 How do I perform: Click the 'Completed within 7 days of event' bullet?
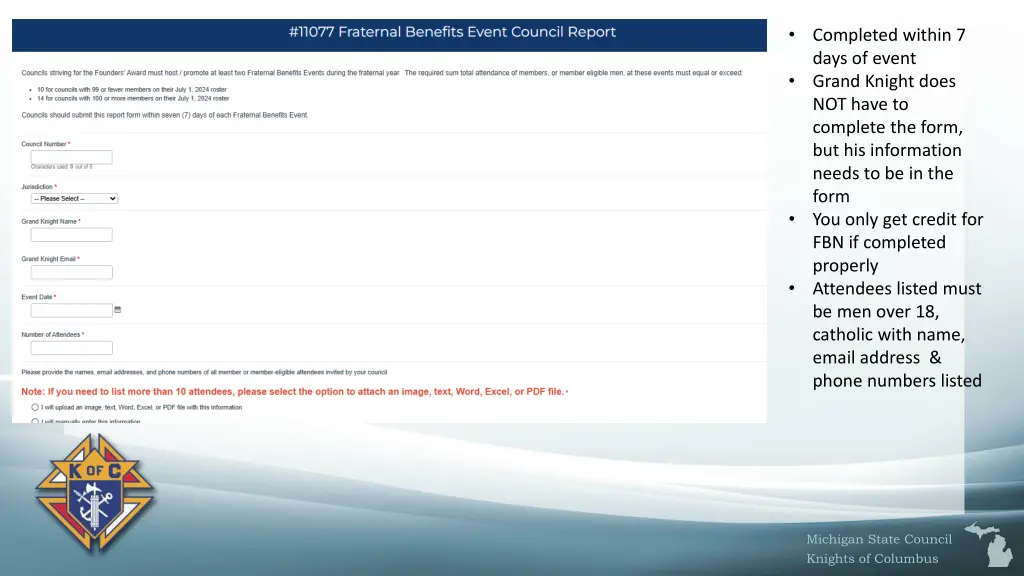point(889,46)
